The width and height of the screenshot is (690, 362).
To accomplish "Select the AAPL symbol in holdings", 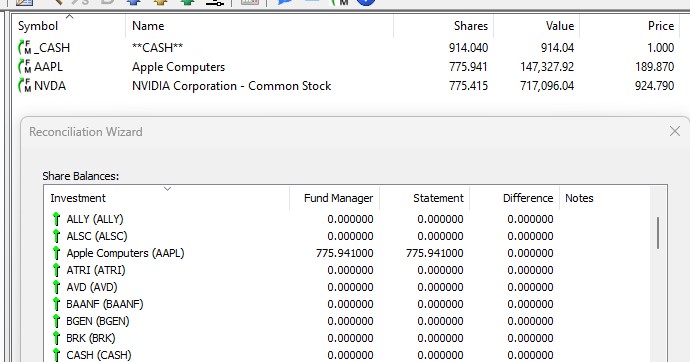I will pyautogui.click(x=48, y=67).
